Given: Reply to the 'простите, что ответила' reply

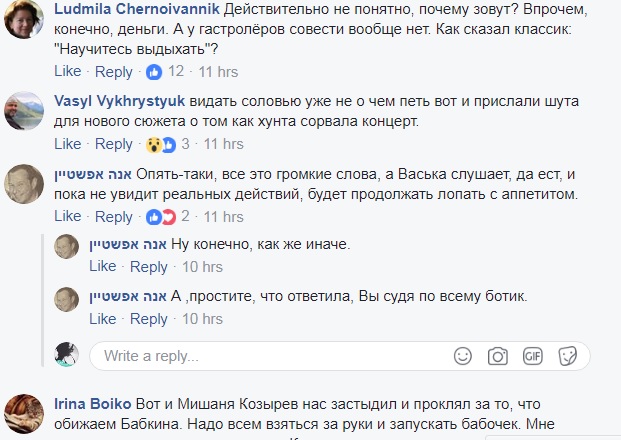Looking at the screenshot, I should click(149, 319).
